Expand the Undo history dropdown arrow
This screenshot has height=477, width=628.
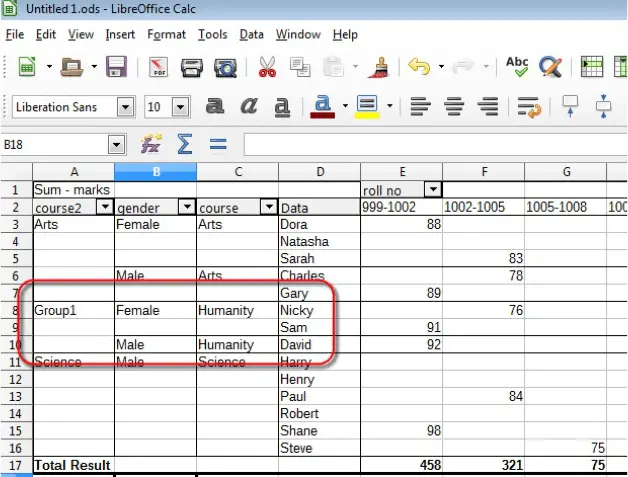441,66
